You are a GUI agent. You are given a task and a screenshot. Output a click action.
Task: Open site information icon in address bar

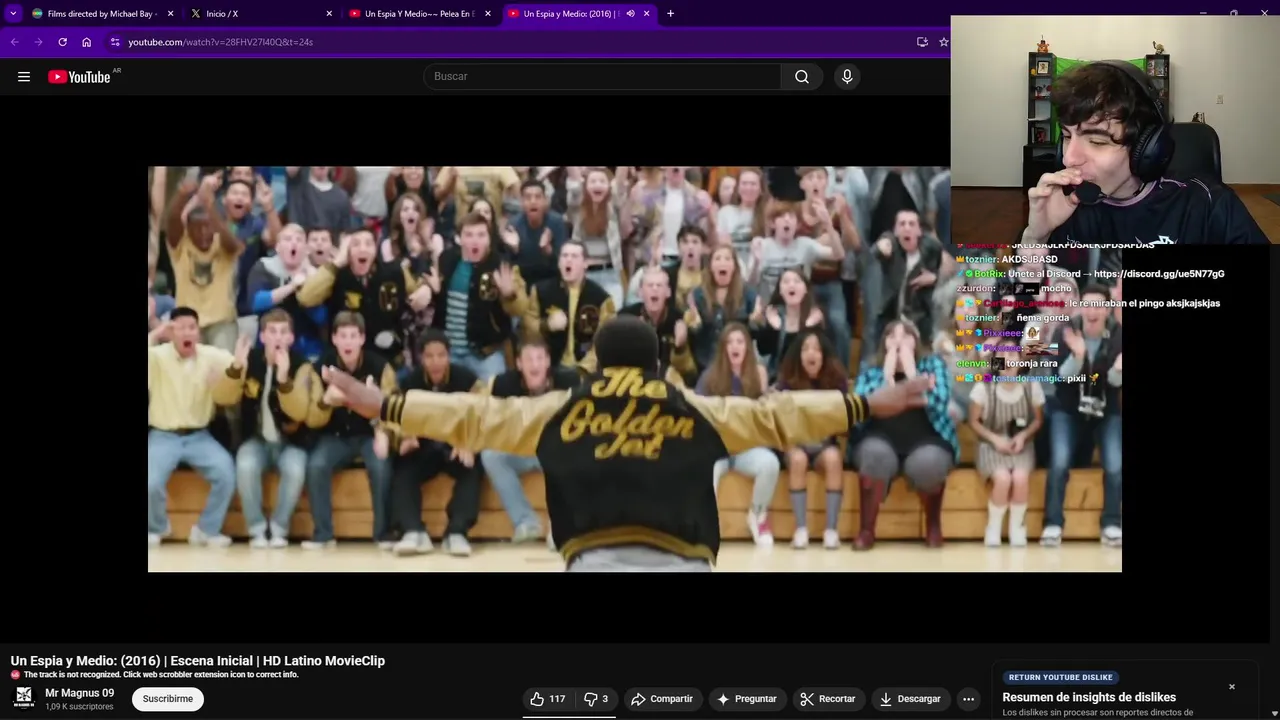coord(115,42)
